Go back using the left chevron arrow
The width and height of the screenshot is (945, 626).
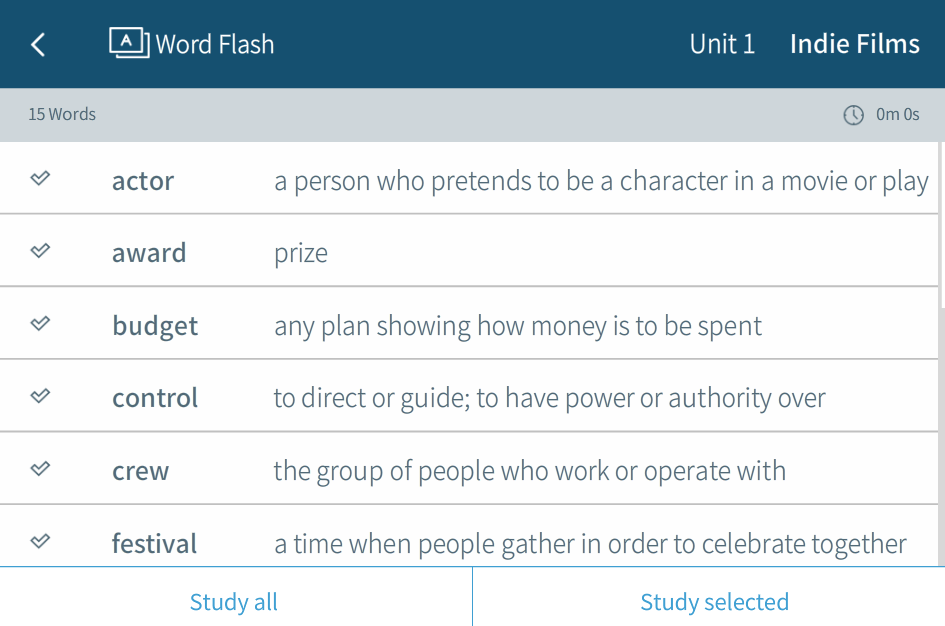38,44
